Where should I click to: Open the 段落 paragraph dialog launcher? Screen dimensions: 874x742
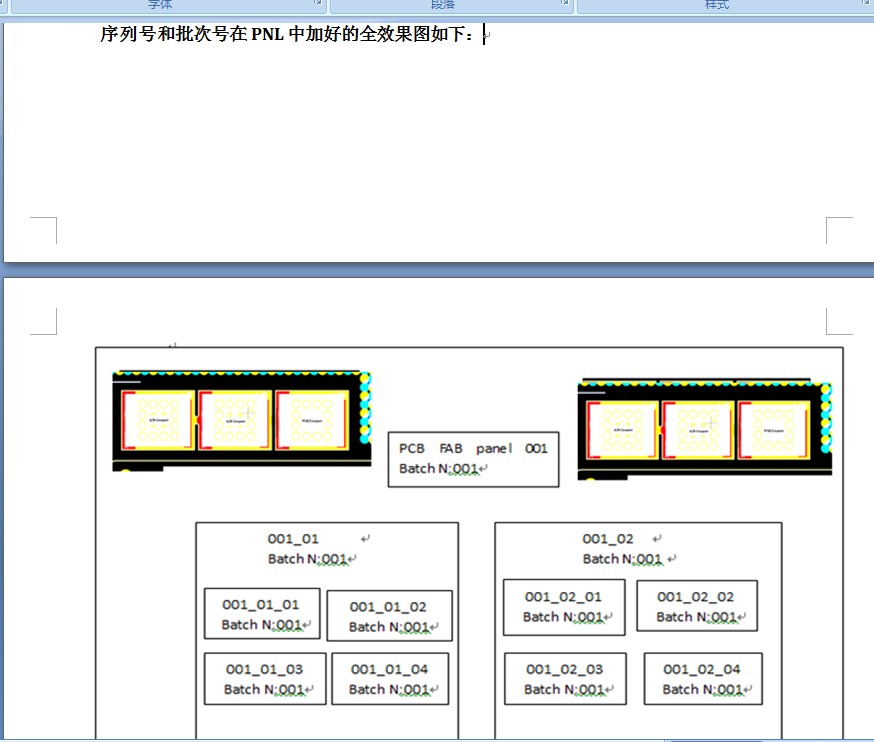click(565, 3)
